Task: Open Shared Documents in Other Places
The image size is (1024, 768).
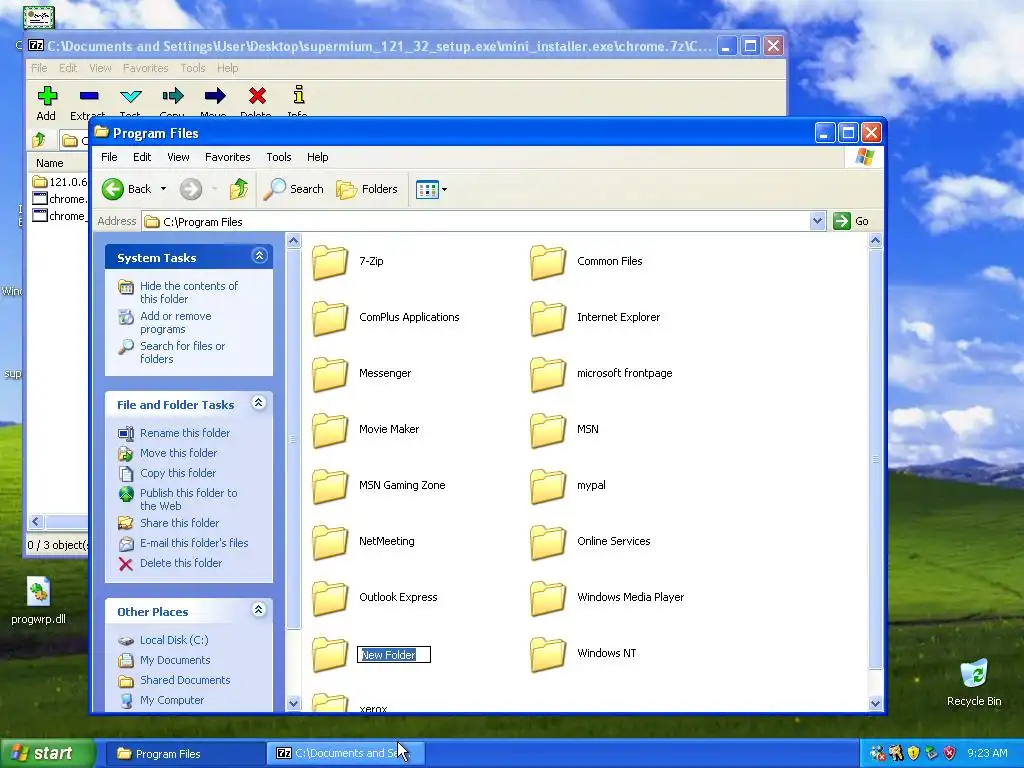Action: 185,680
